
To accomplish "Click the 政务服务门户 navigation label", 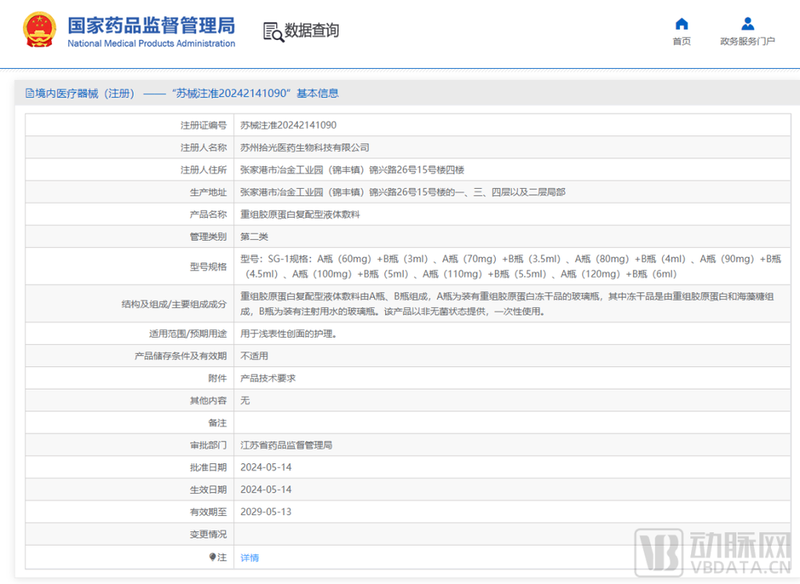I will tap(747, 42).
